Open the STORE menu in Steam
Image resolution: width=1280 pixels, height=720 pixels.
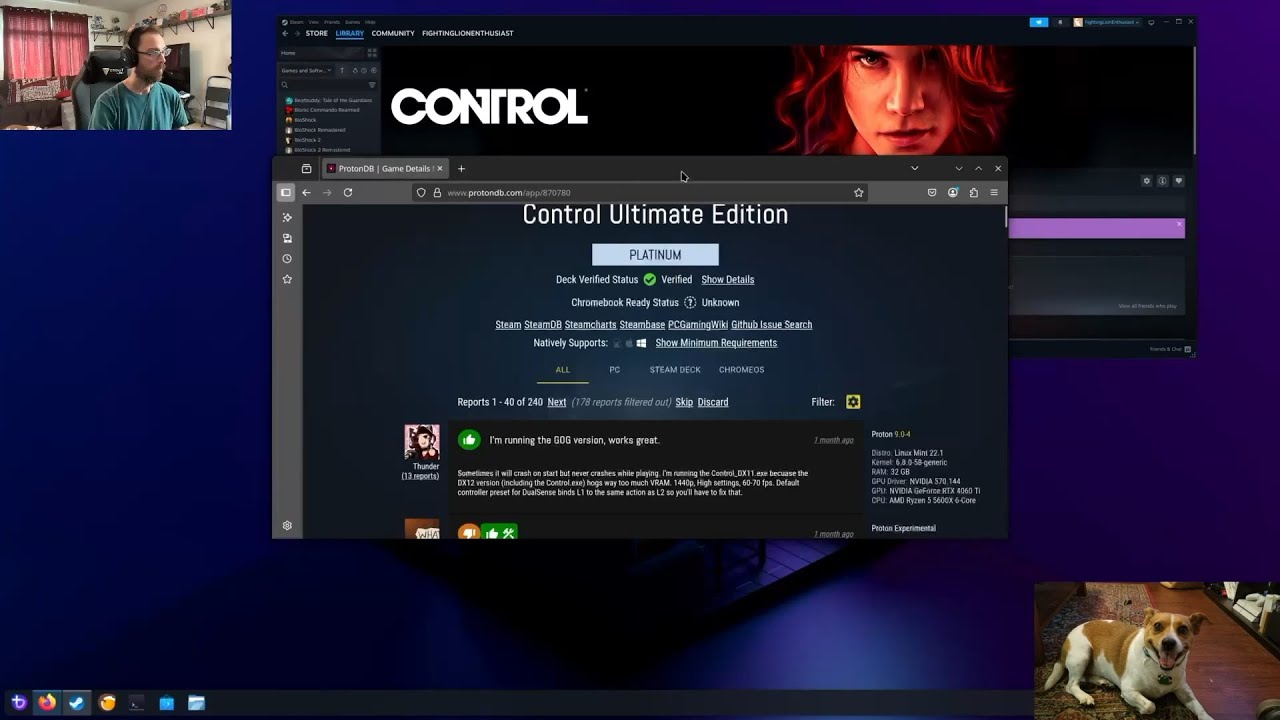(316, 33)
